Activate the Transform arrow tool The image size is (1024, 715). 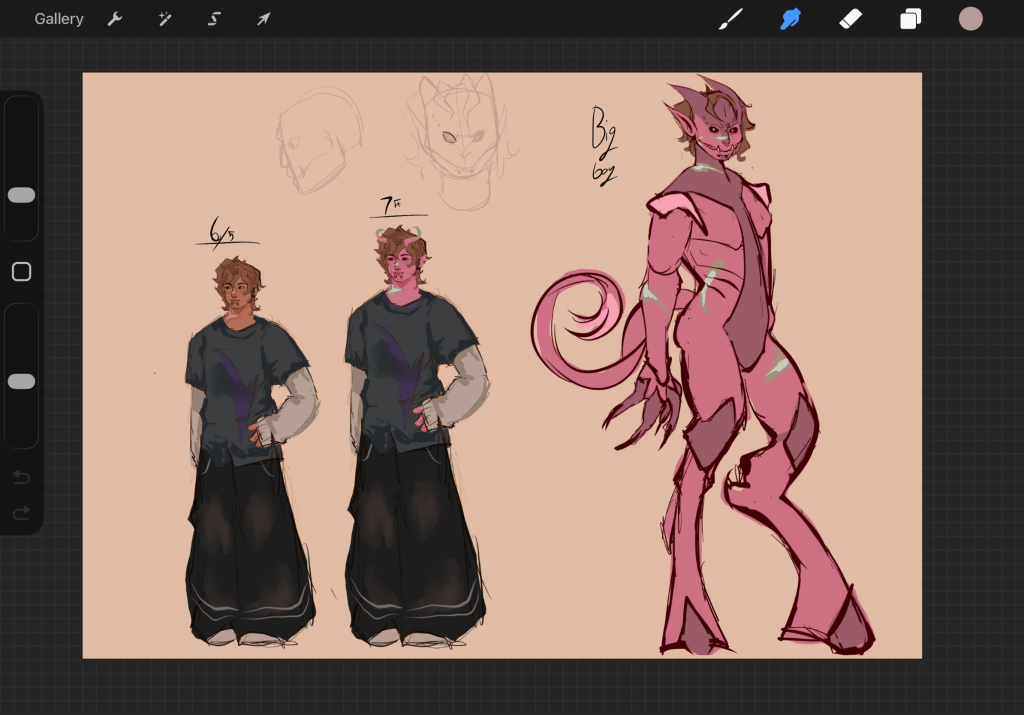[x=263, y=19]
